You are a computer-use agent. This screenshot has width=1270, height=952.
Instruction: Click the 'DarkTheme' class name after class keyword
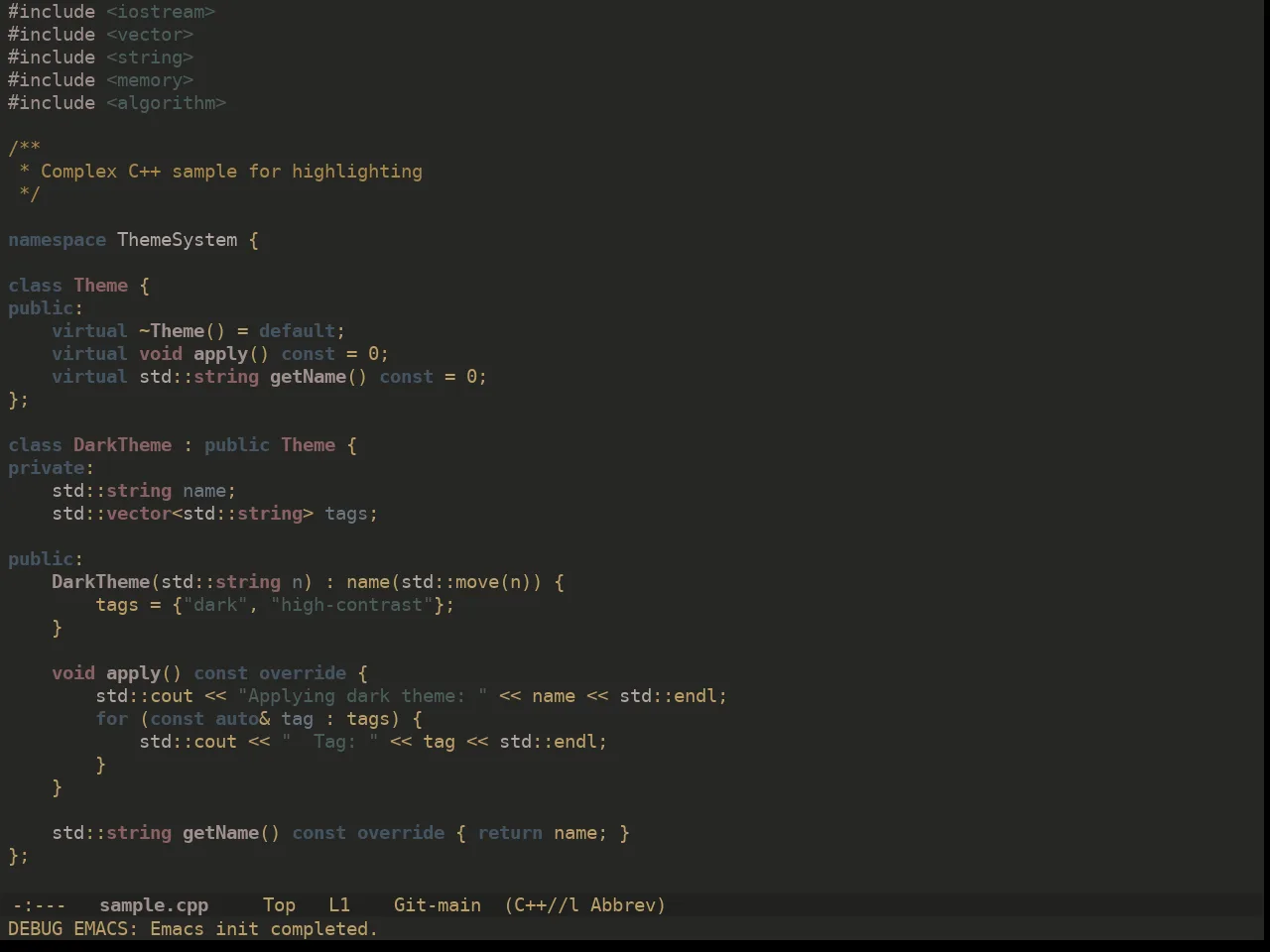[122, 445]
